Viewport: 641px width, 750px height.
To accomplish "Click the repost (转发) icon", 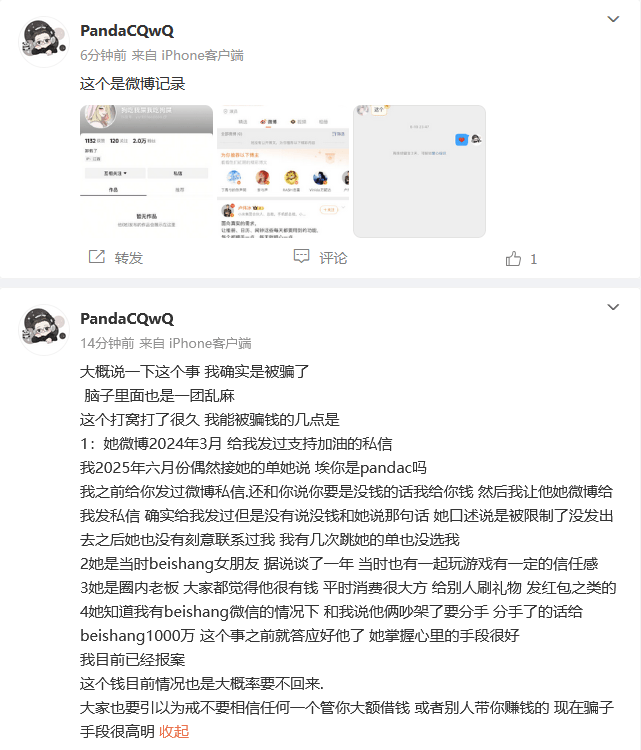I will click(97, 257).
